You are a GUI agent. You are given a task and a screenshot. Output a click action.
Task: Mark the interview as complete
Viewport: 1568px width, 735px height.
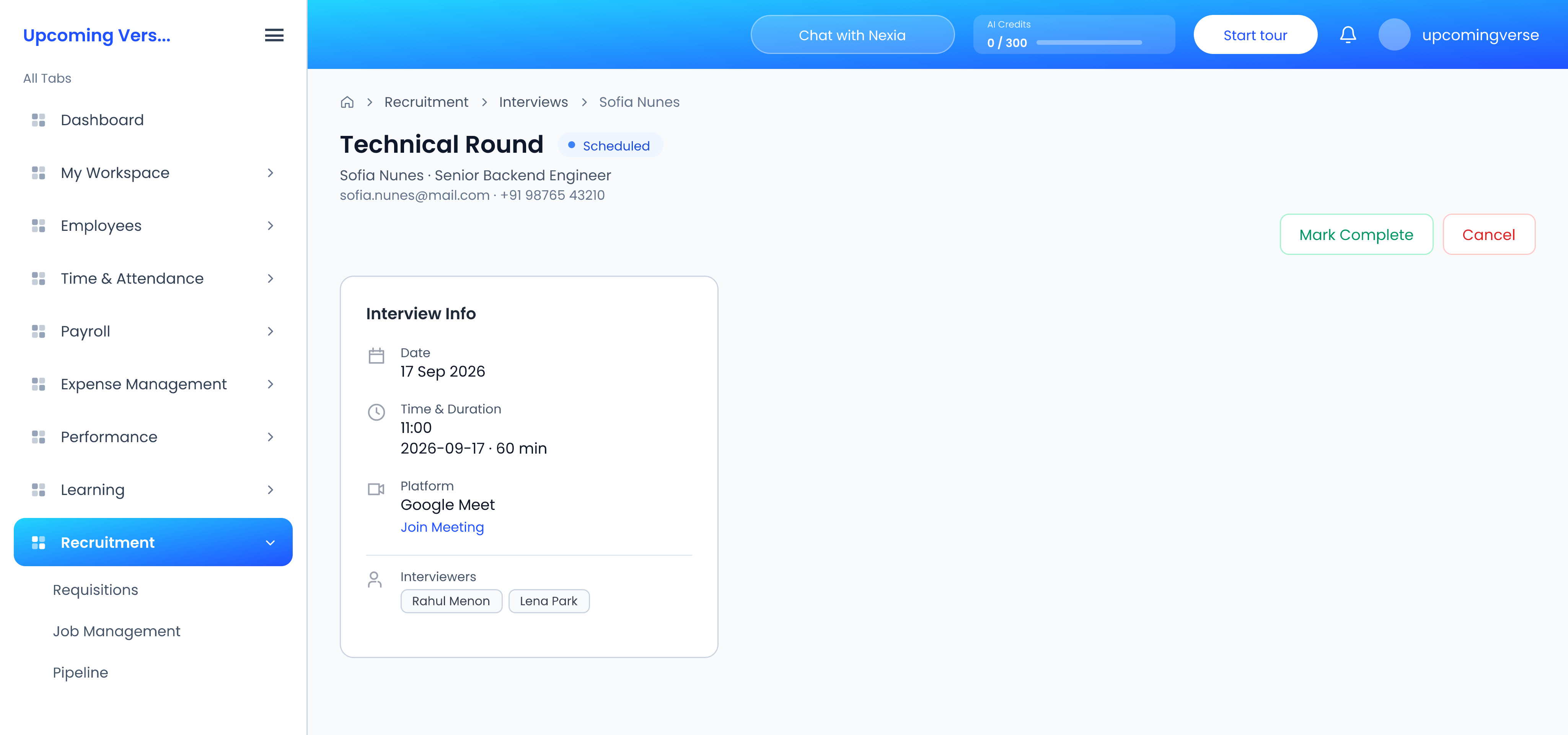point(1356,234)
